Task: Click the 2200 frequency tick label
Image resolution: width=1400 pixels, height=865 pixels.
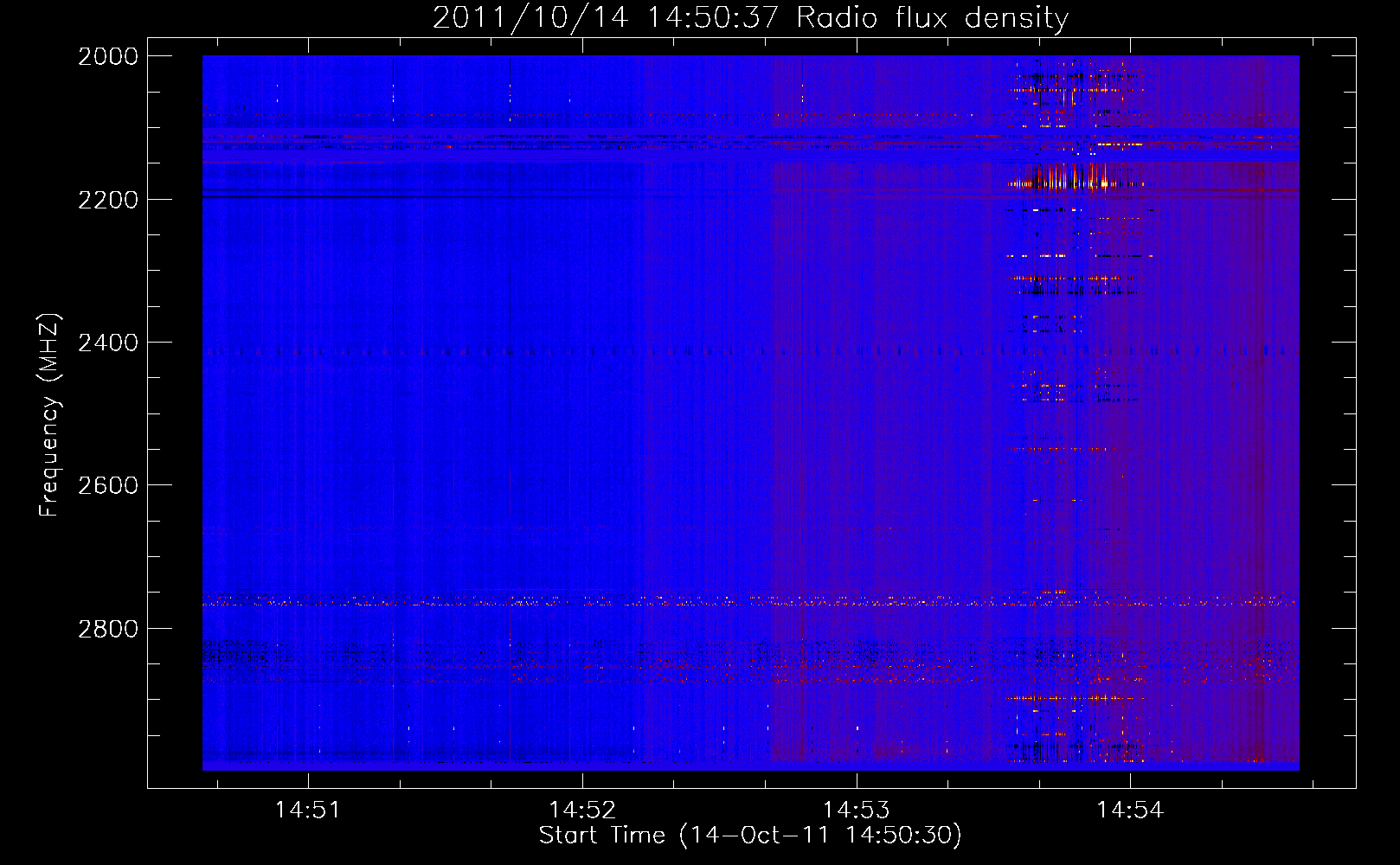Action: point(108,200)
